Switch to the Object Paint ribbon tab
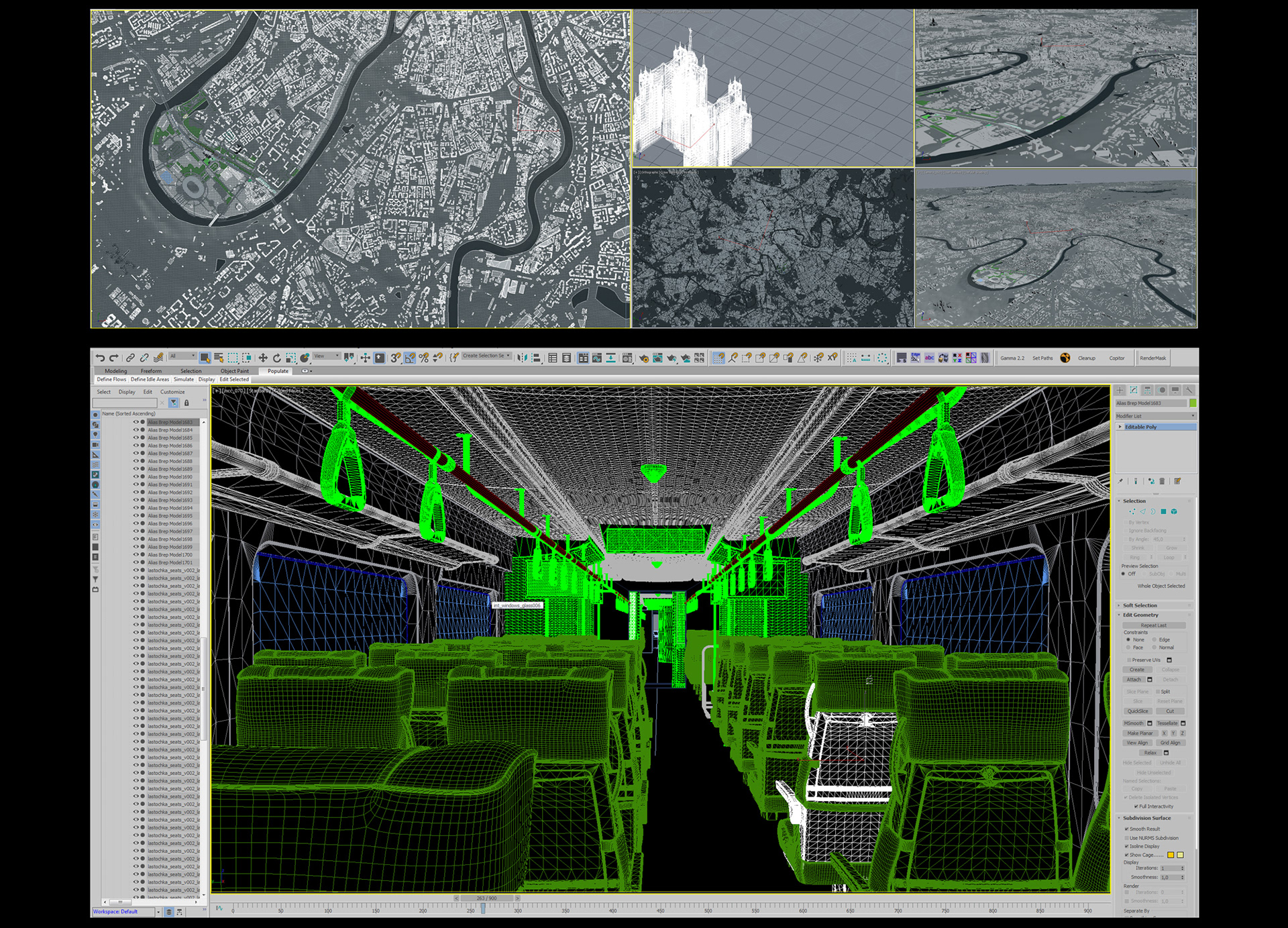This screenshot has width=1288, height=928. (234, 371)
